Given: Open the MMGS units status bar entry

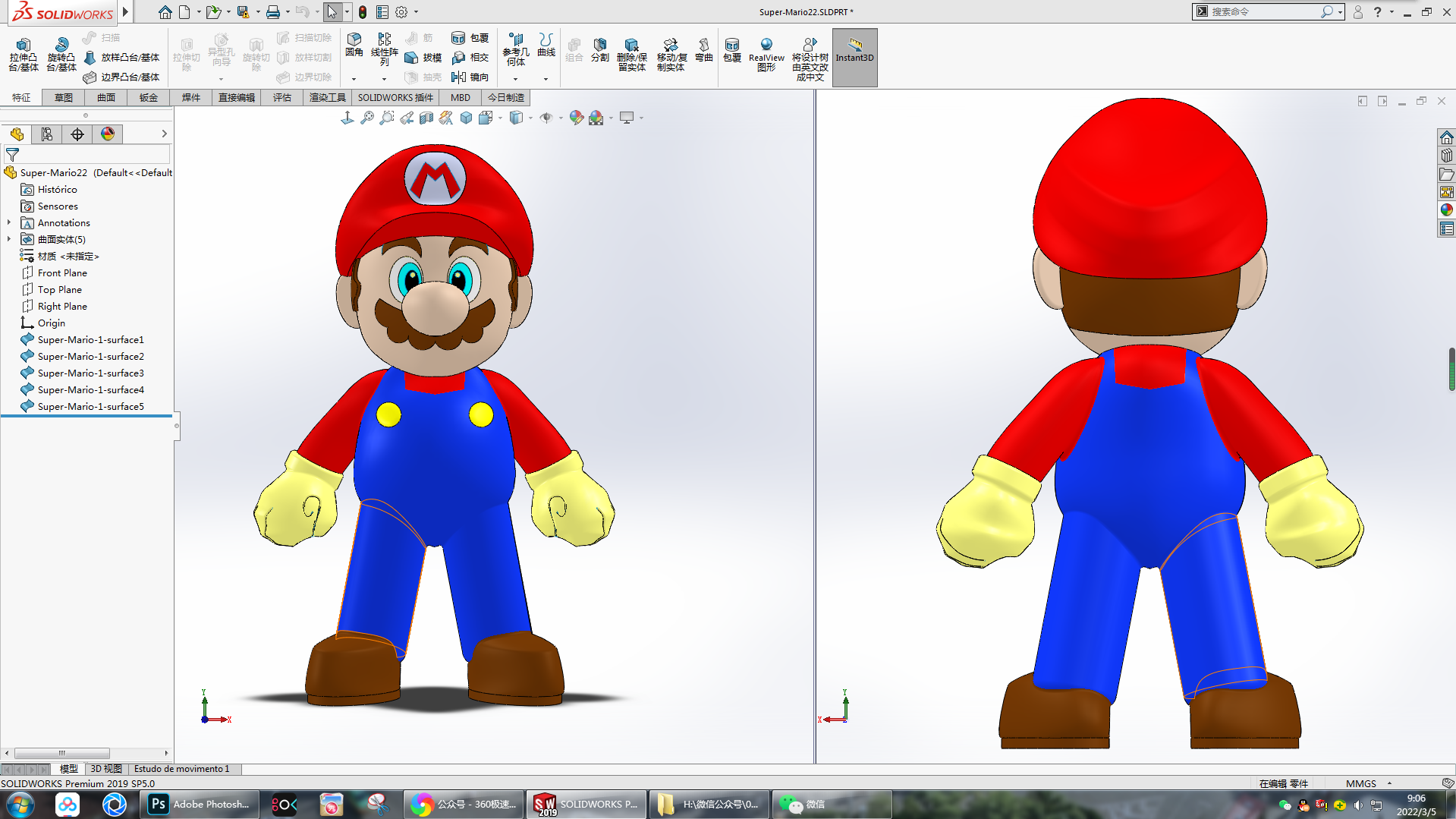Looking at the screenshot, I should pyautogui.click(x=1361, y=783).
